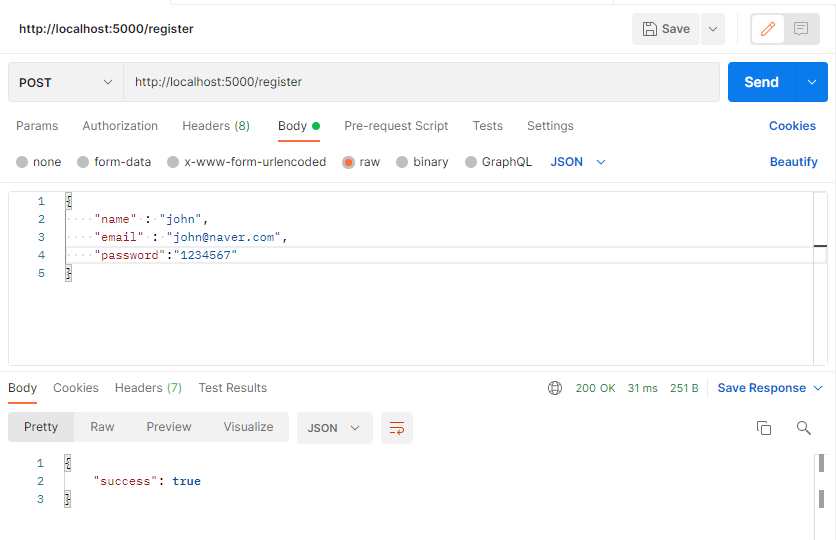This screenshot has width=836, height=540.
Task: Open the POST method dropdown
Action: tap(66, 83)
